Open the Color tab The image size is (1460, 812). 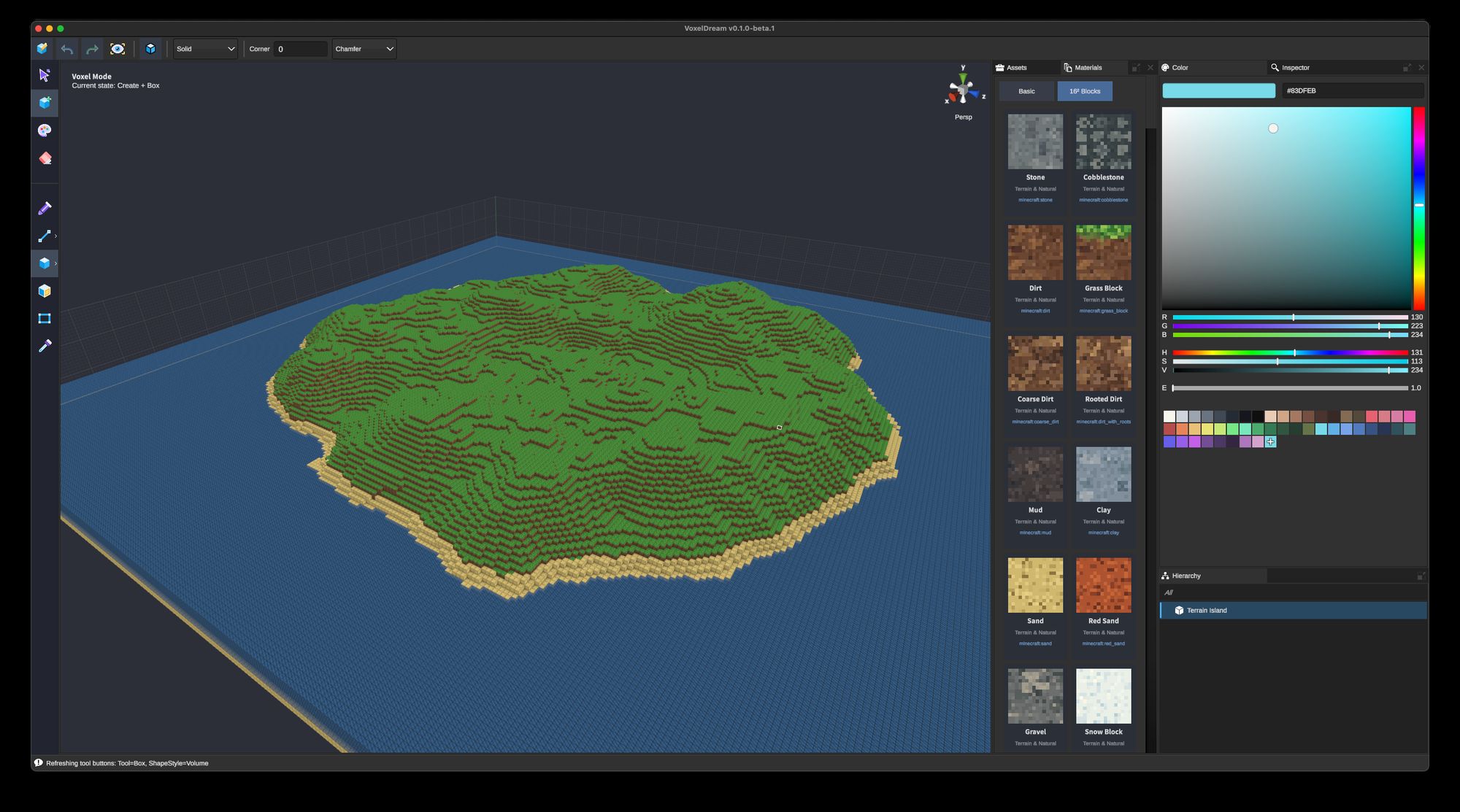(1213, 68)
